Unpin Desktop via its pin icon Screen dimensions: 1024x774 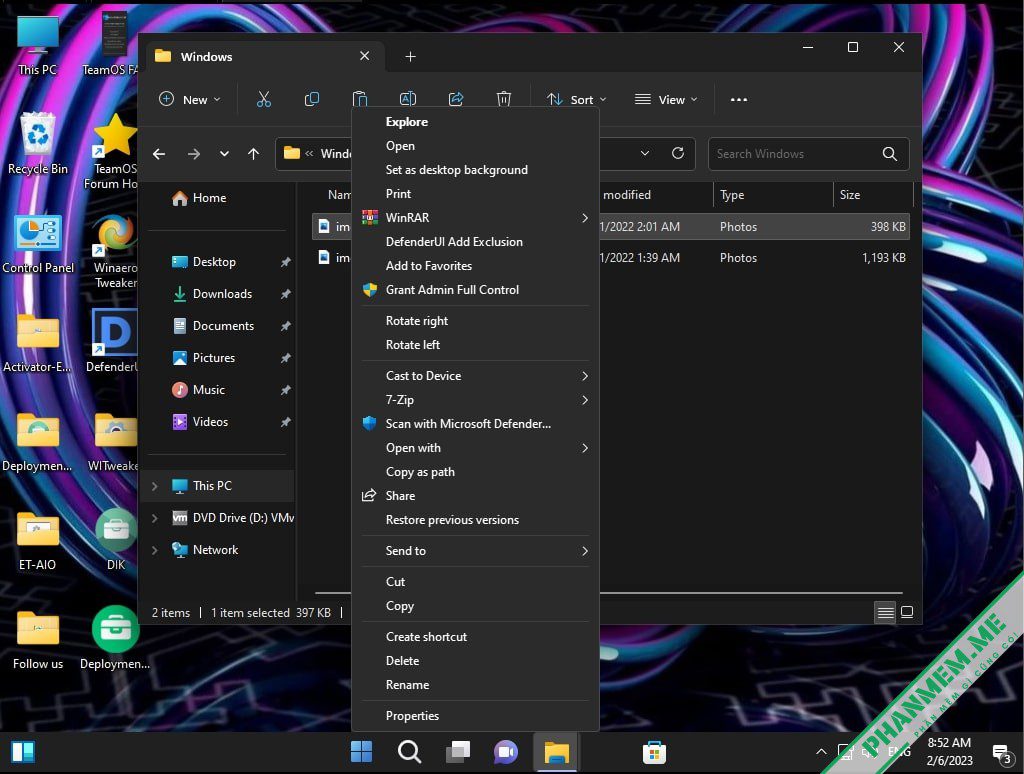coord(285,262)
